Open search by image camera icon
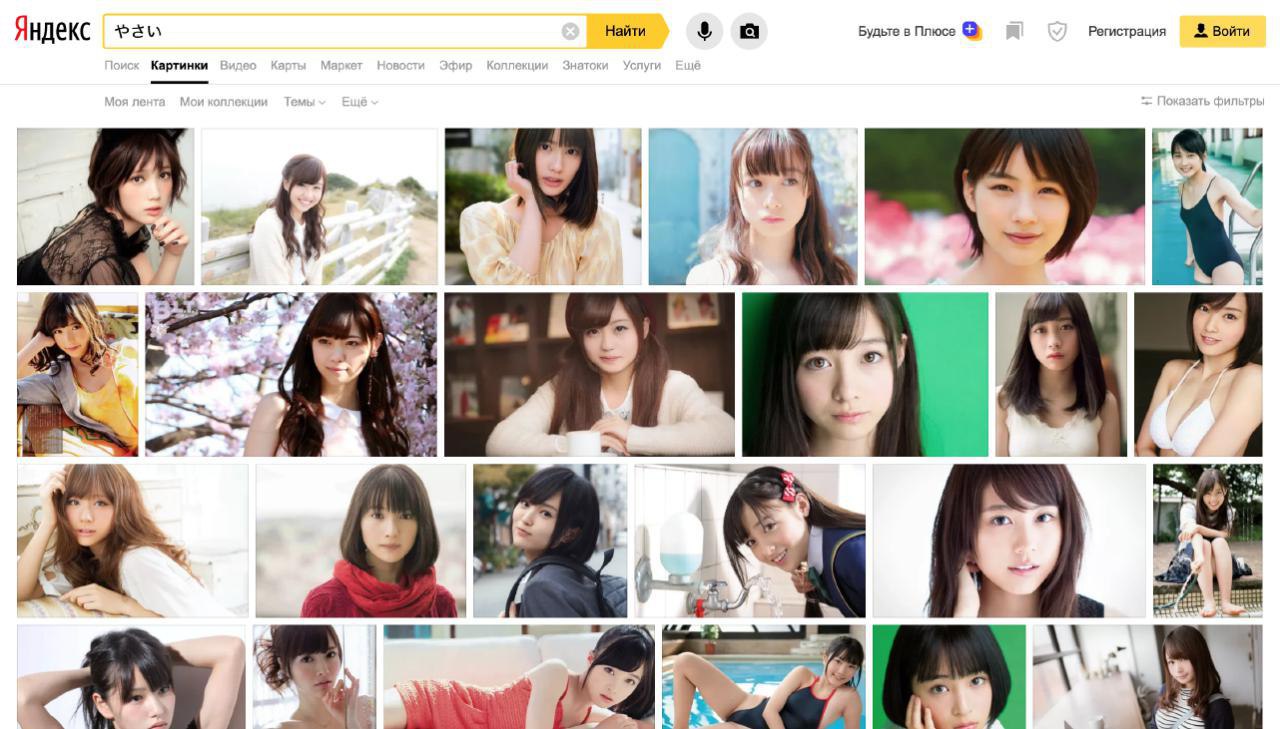The height and width of the screenshot is (729, 1280). click(x=749, y=31)
